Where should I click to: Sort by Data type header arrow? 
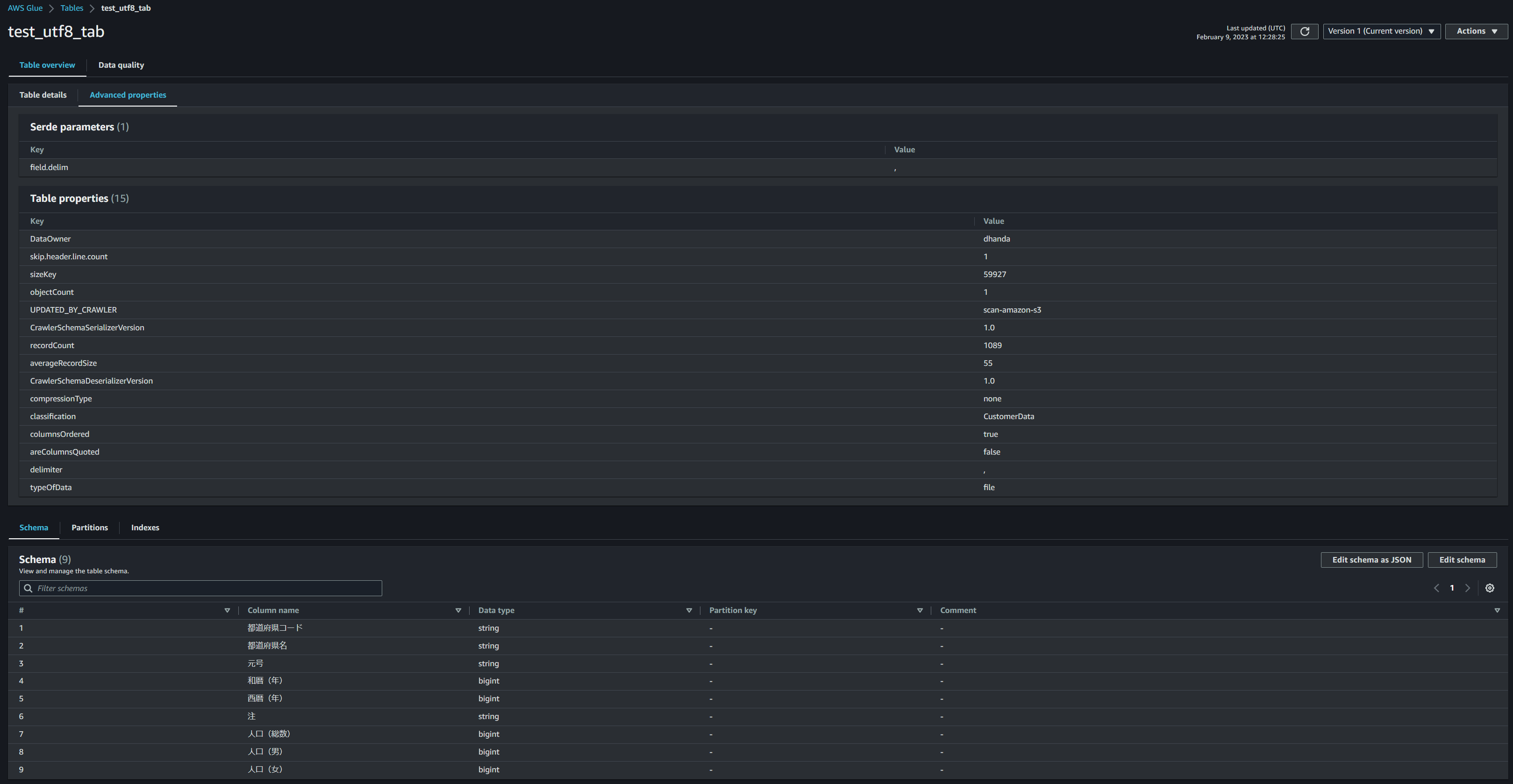coord(689,610)
